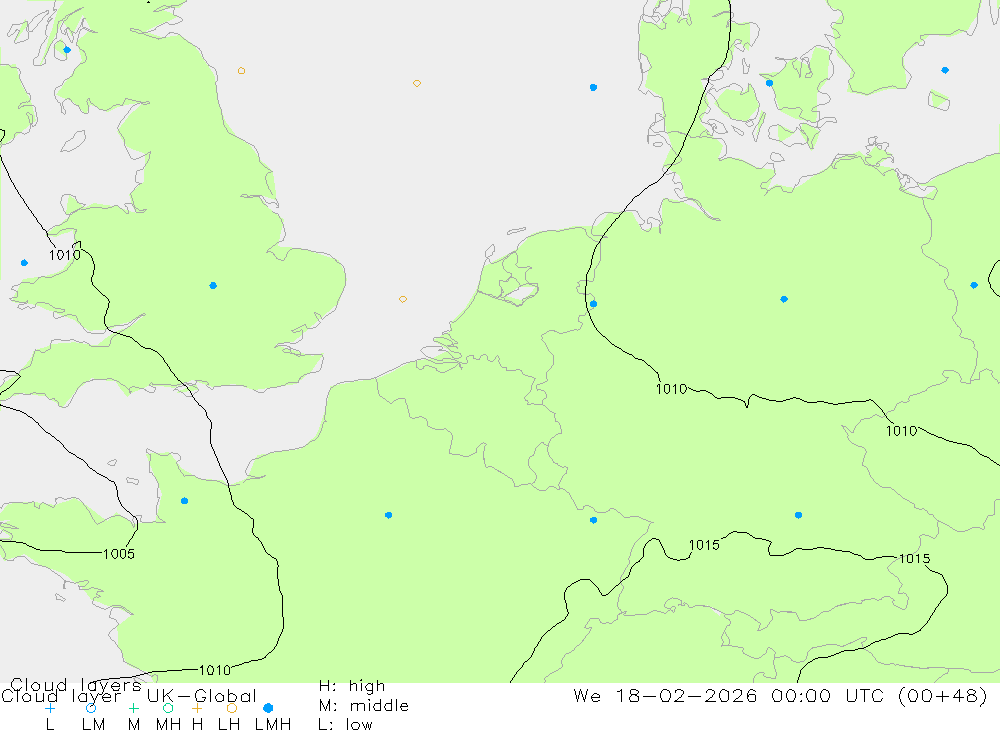Select the blue marker in the Irish Sea
1000x733 pixels.
coord(24,263)
